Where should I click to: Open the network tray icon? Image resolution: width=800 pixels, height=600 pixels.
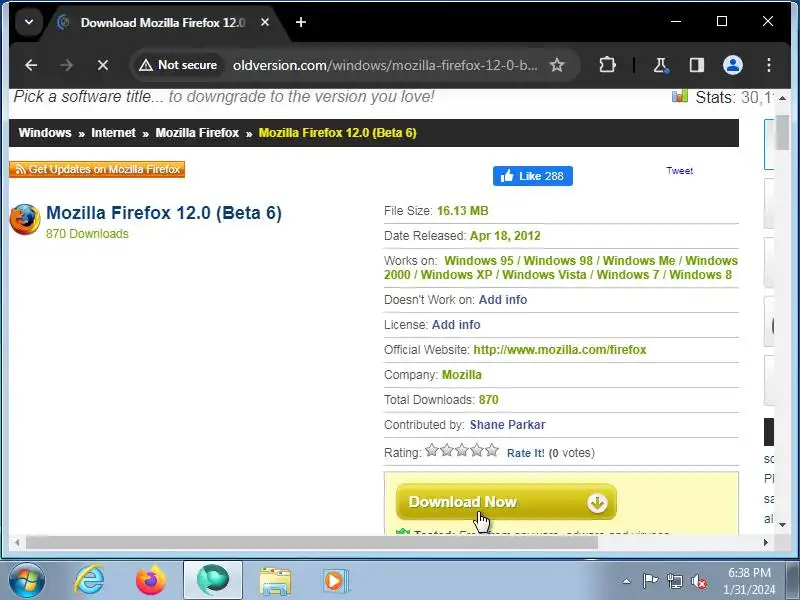[x=674, y=581]
